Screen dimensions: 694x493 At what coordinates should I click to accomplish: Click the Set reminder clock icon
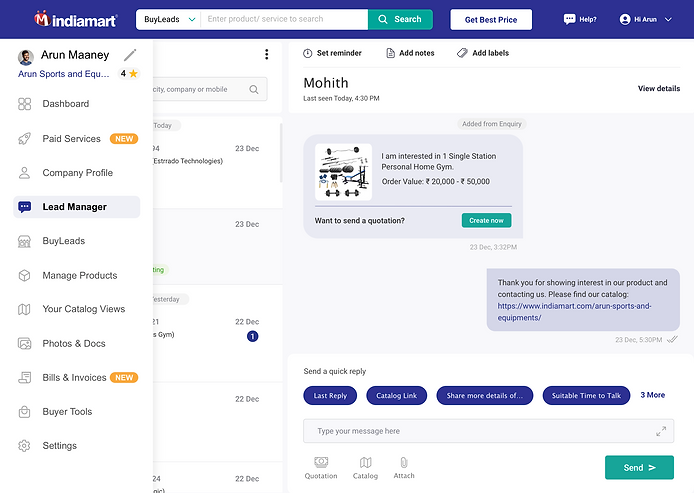point(308,53)
